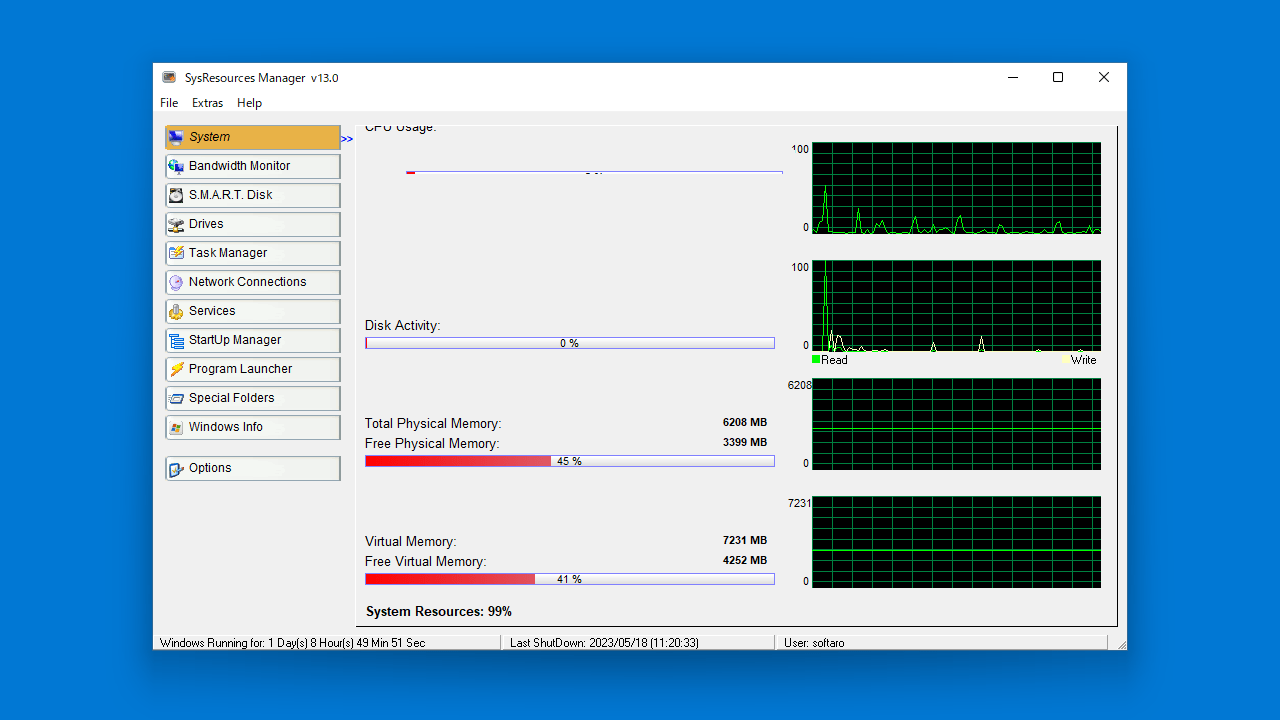
Task: Minimize the SysResources Manager window
Action: point(1012,77)
